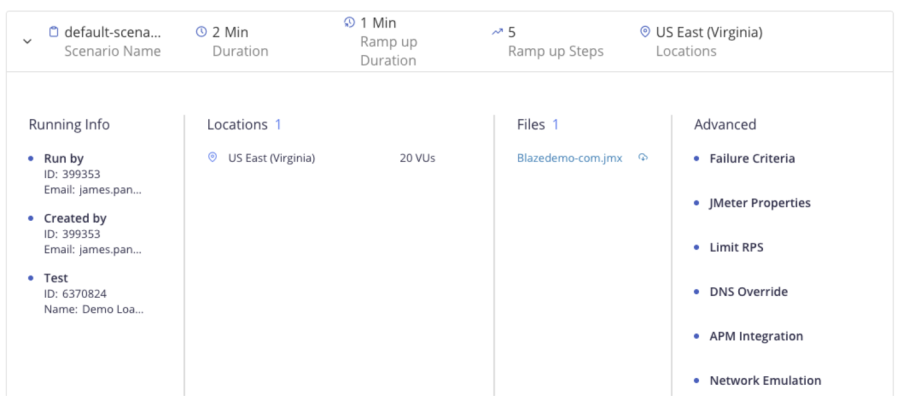Collapse the scenario row chevron
Viewport: 900px width, 410px height.
pyautogui.click(x=26, y=41)
